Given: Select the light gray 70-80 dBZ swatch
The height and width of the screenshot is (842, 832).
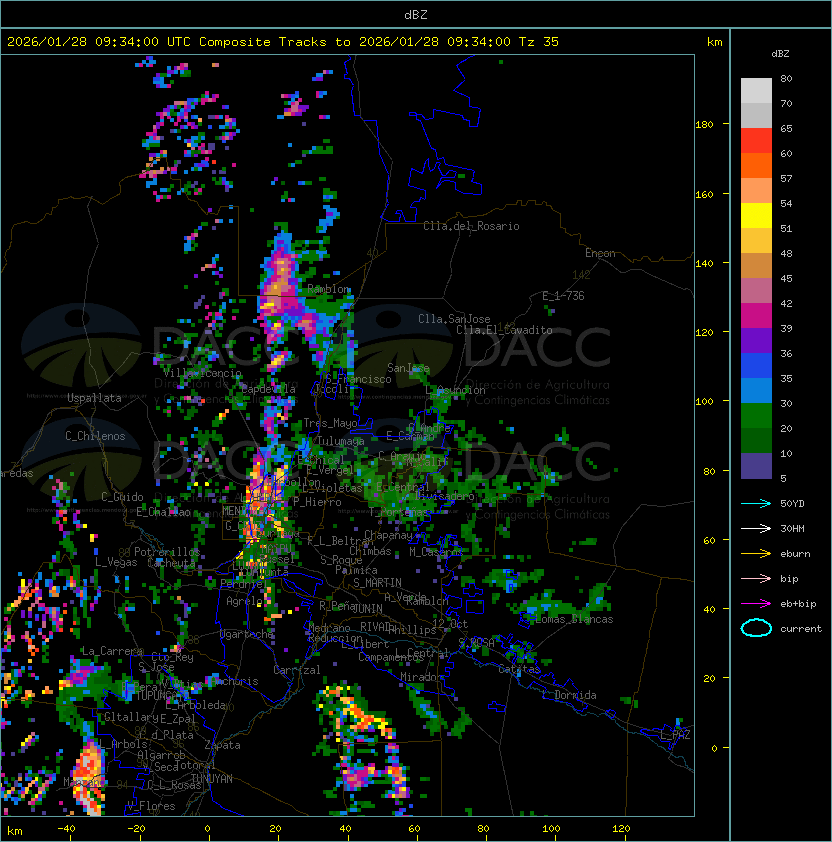Looking at the screenshot, I should pos(756,91).
